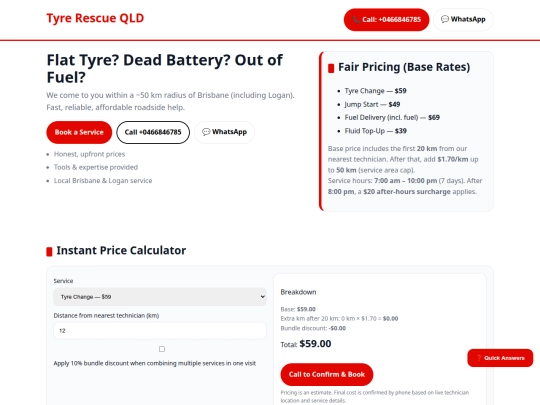This screenshot has width=540, height=405.
Task: Click the phone icon in header Call button
Action: click(356, 20)
